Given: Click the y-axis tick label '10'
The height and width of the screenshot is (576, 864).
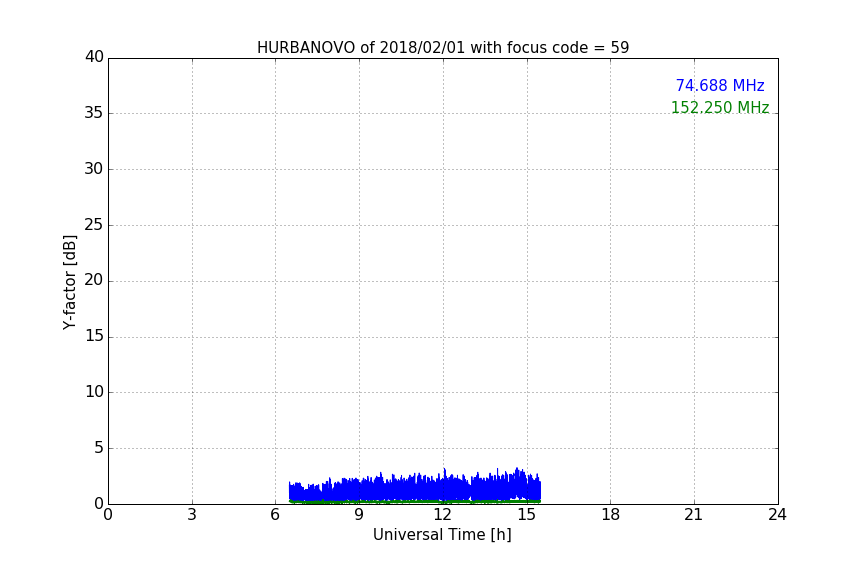Looking at the screenshot, I should point(94,392).
